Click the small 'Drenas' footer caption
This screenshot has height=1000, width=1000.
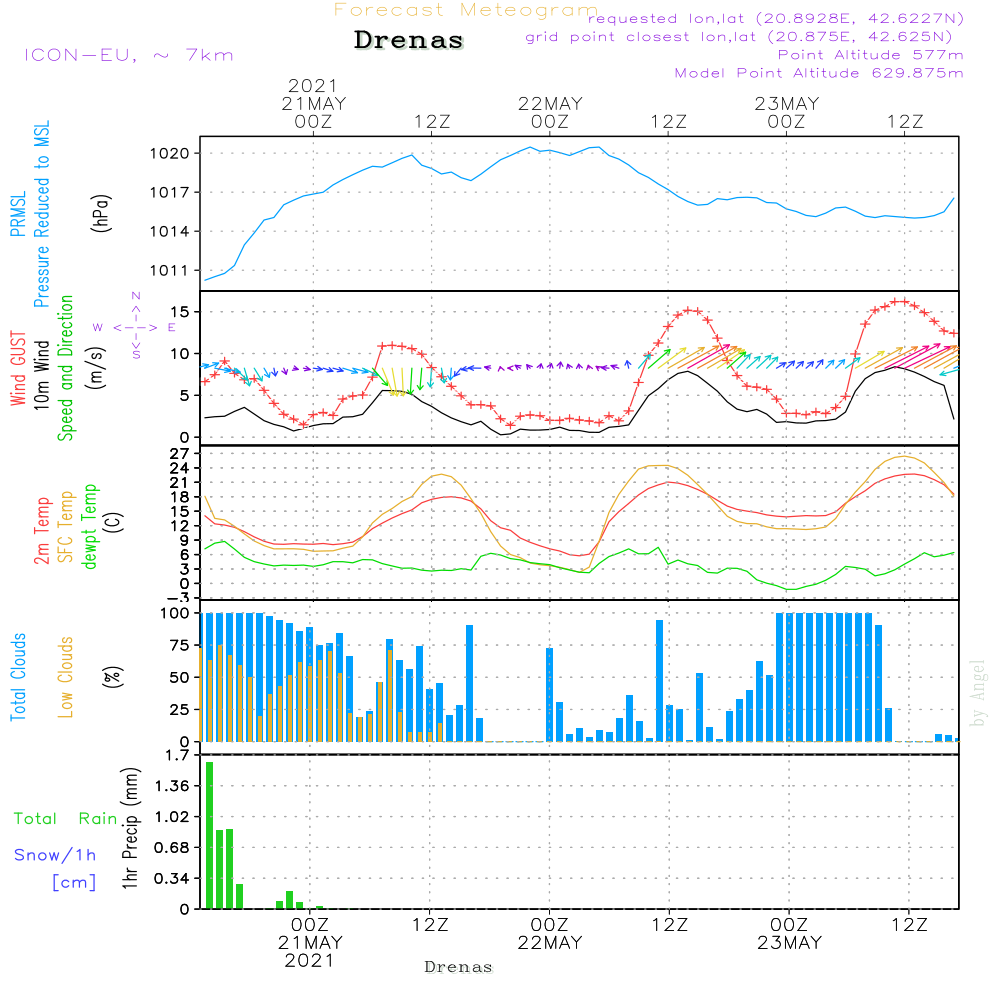pyautogui.click(x=459, y=967)
